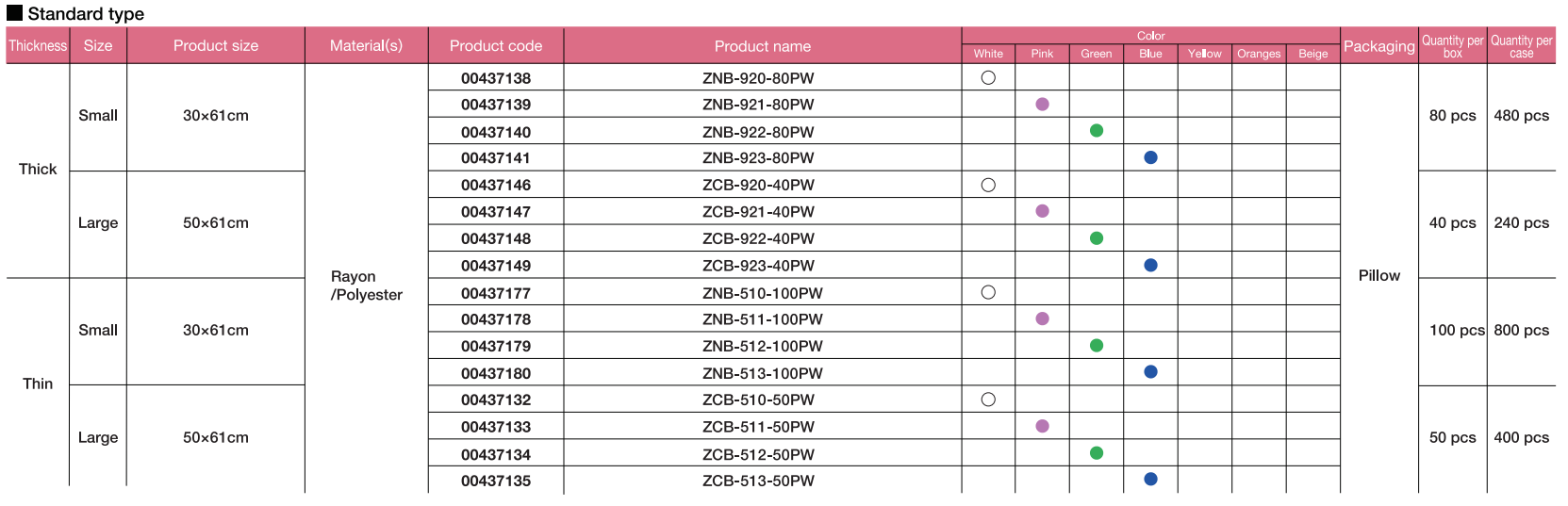Viewport: 1568px width, 506px height.
Task: Click the Packaging column header
Action: coord(1379,46)
